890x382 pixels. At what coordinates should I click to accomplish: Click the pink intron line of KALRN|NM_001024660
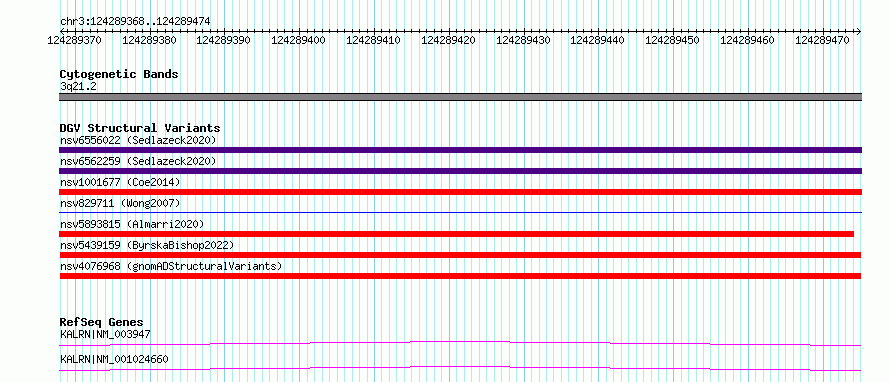pos(460,368)
